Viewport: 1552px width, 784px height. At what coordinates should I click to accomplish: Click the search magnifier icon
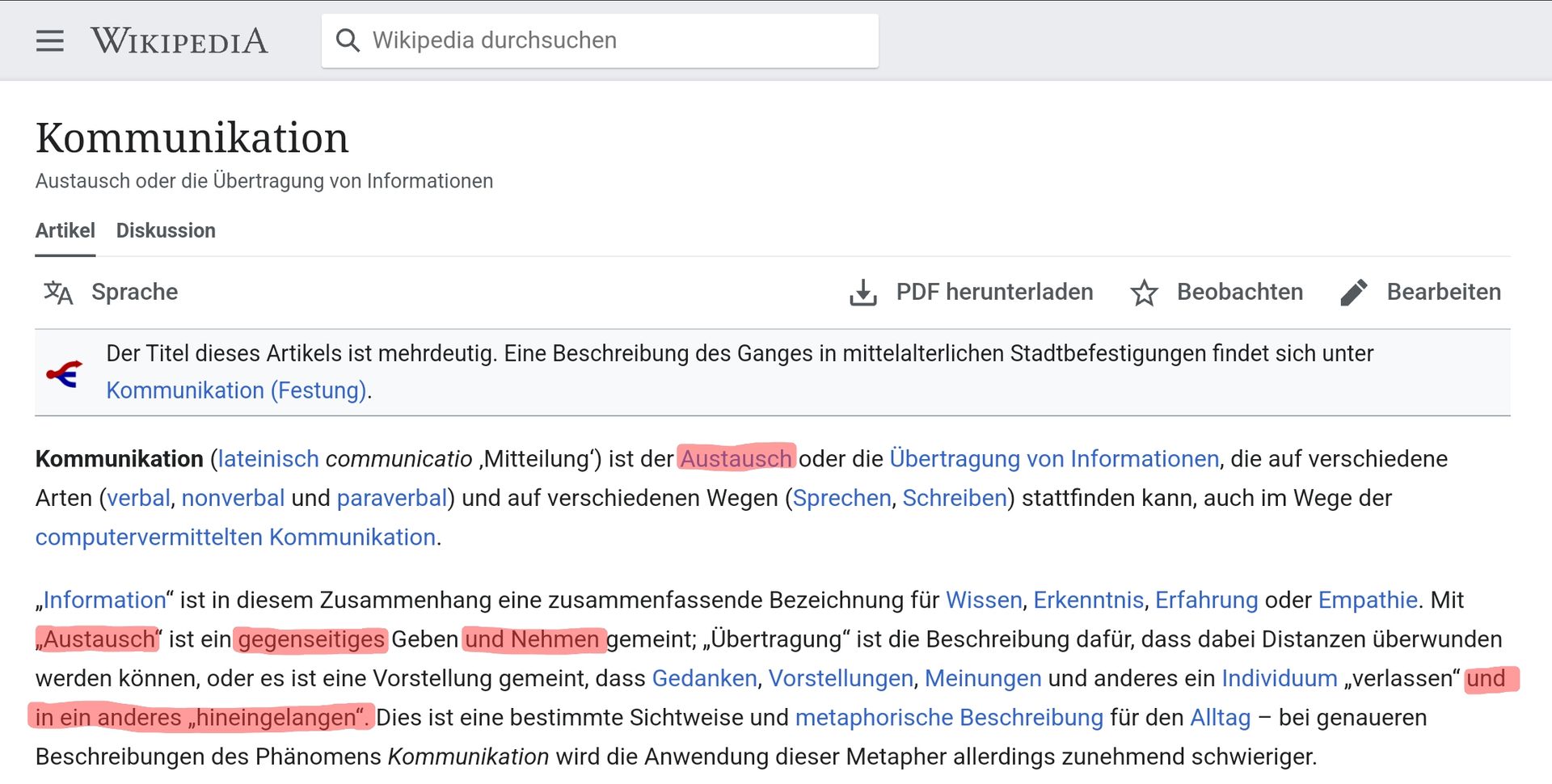pyautogui.click(x=348, y=40)
